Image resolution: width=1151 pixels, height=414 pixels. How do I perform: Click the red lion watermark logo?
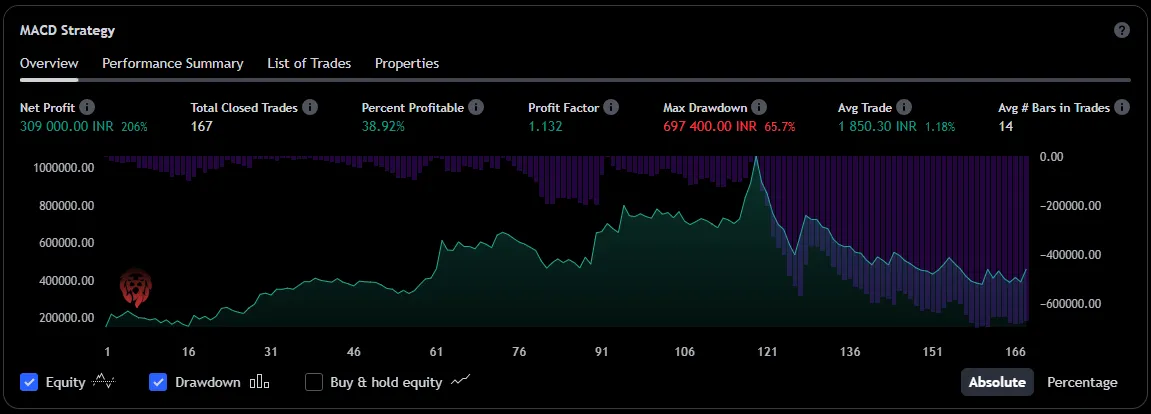134,287
